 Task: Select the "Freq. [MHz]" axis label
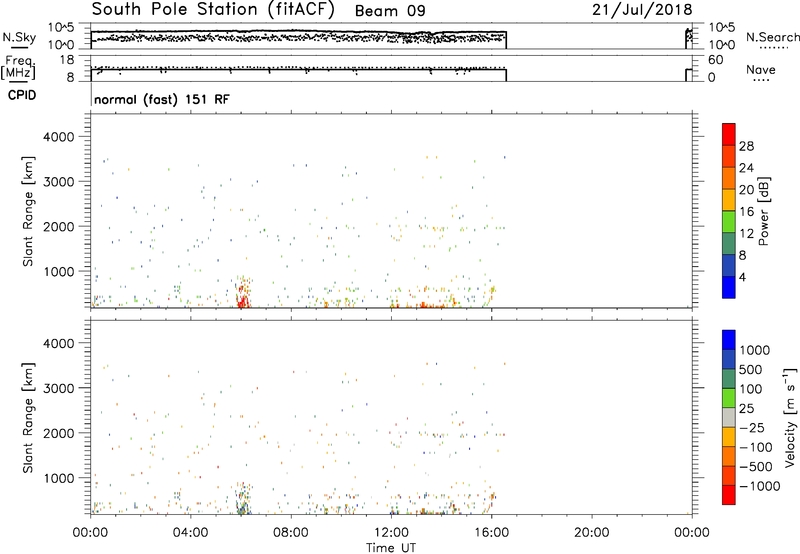click(x=19, y=67)
